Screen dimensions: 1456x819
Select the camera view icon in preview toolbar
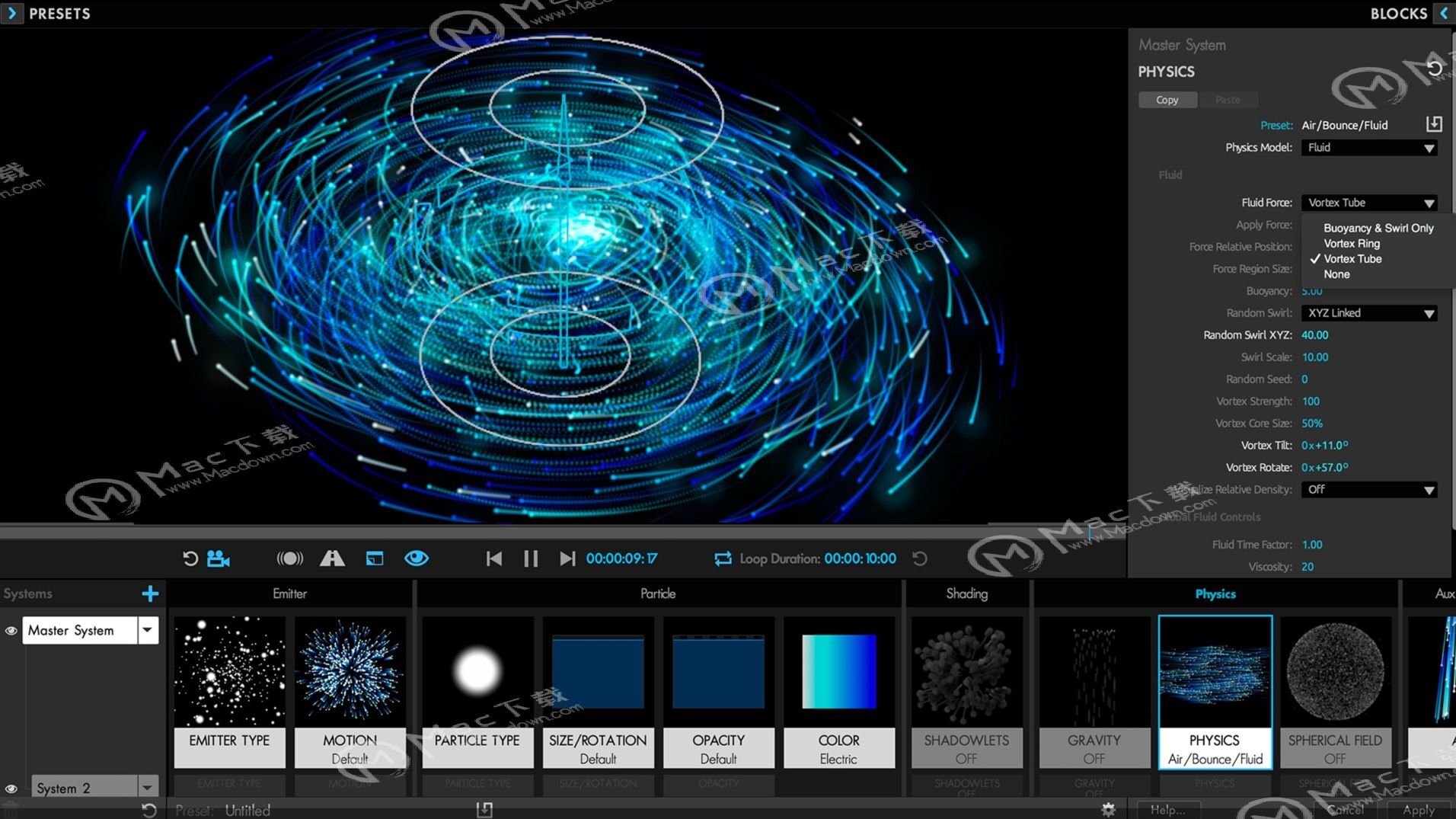tap(219, 558)
